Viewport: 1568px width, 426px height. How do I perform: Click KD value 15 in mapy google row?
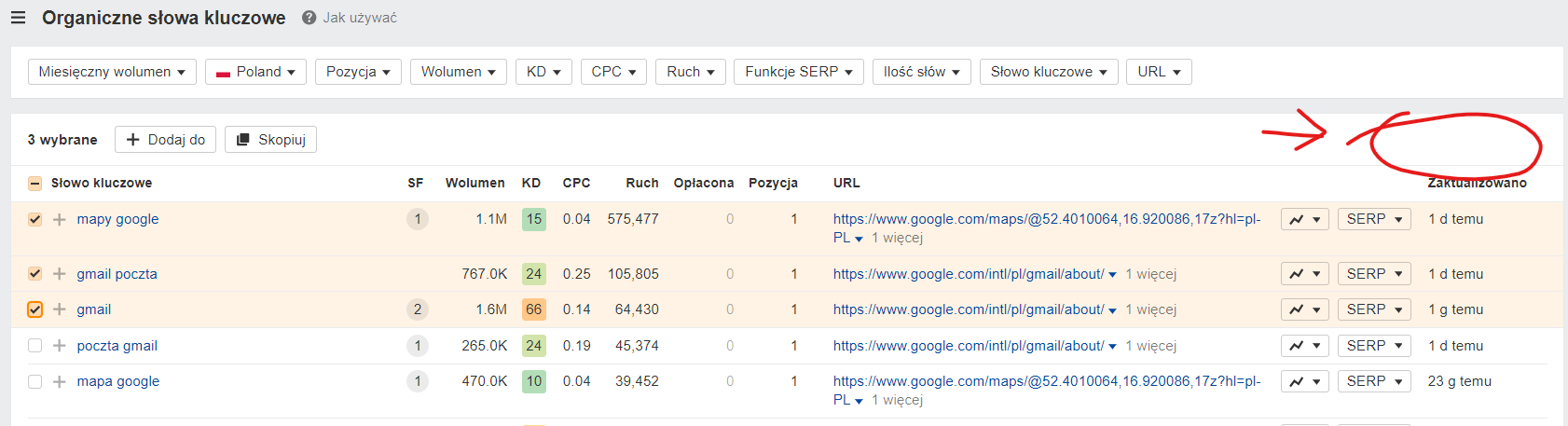tap(533, 219)
